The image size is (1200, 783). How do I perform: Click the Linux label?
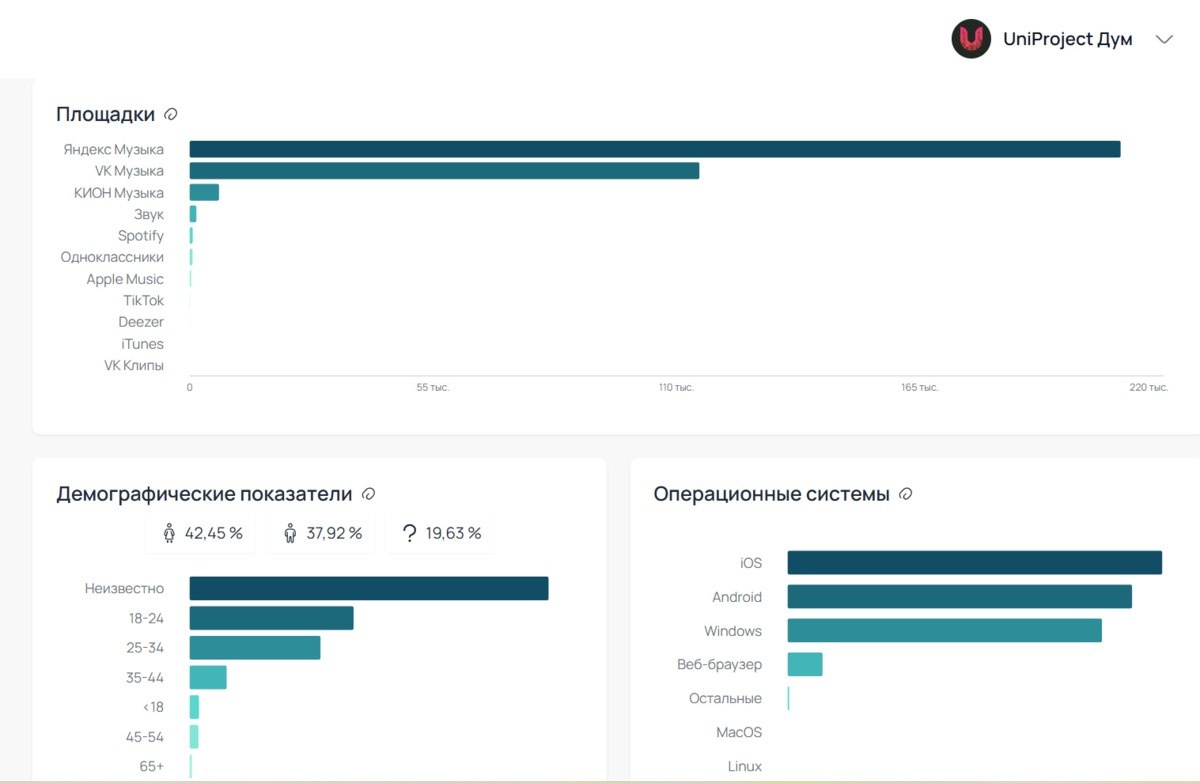(745, 766)
